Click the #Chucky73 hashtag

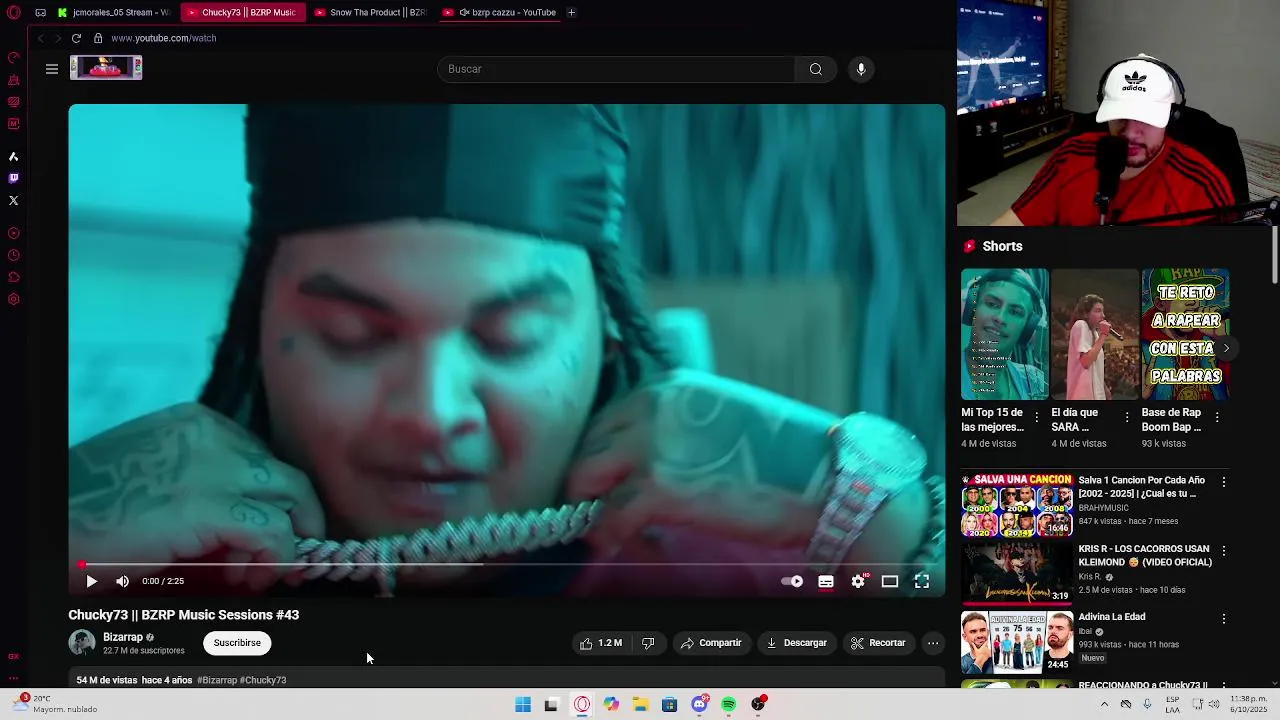click(x=264, y=680)
